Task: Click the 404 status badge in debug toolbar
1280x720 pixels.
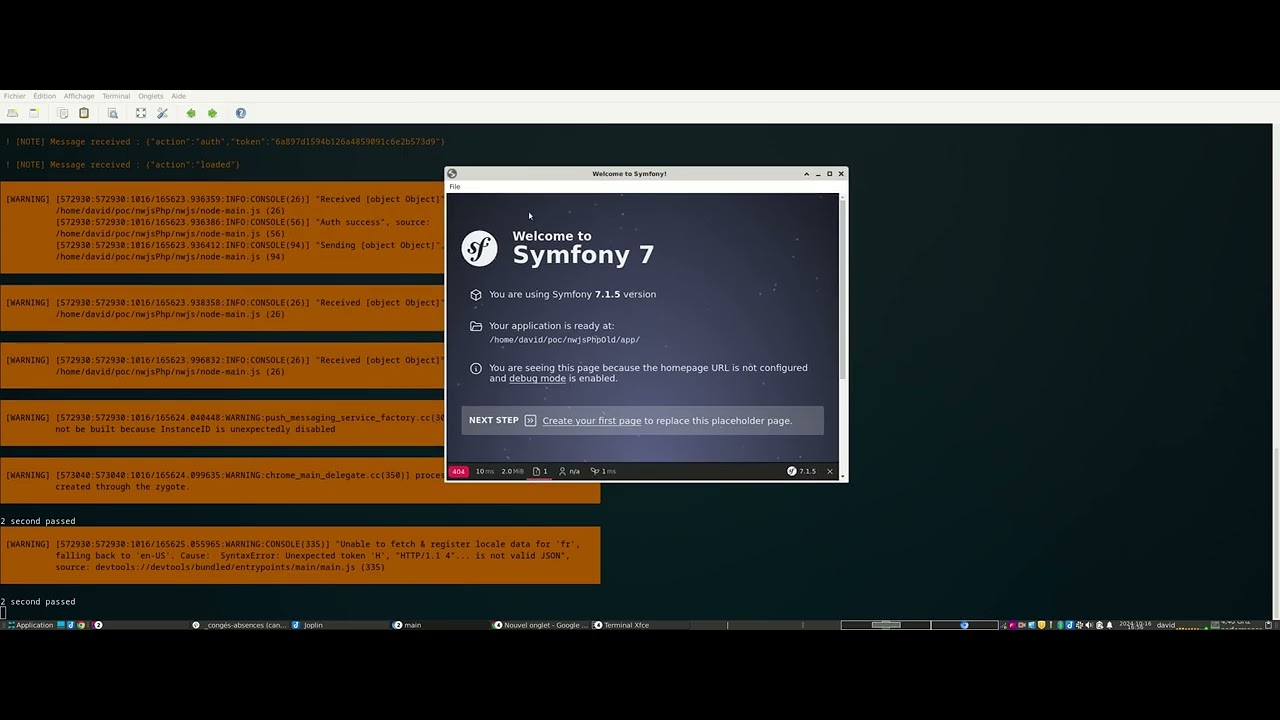Action: click(459, 471)
